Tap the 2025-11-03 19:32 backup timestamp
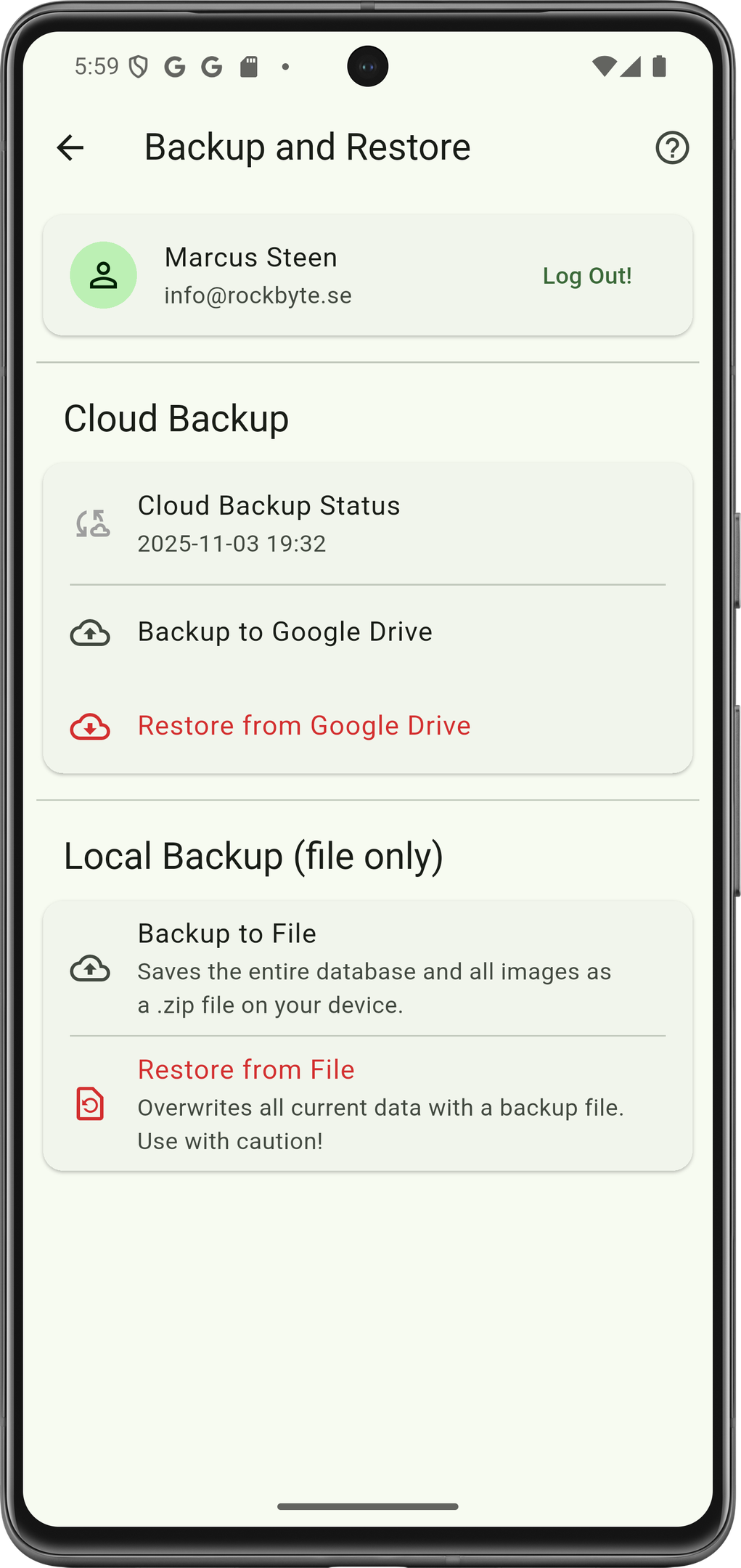Viewport: 741px width, 1568px height. tap(232, 544)
